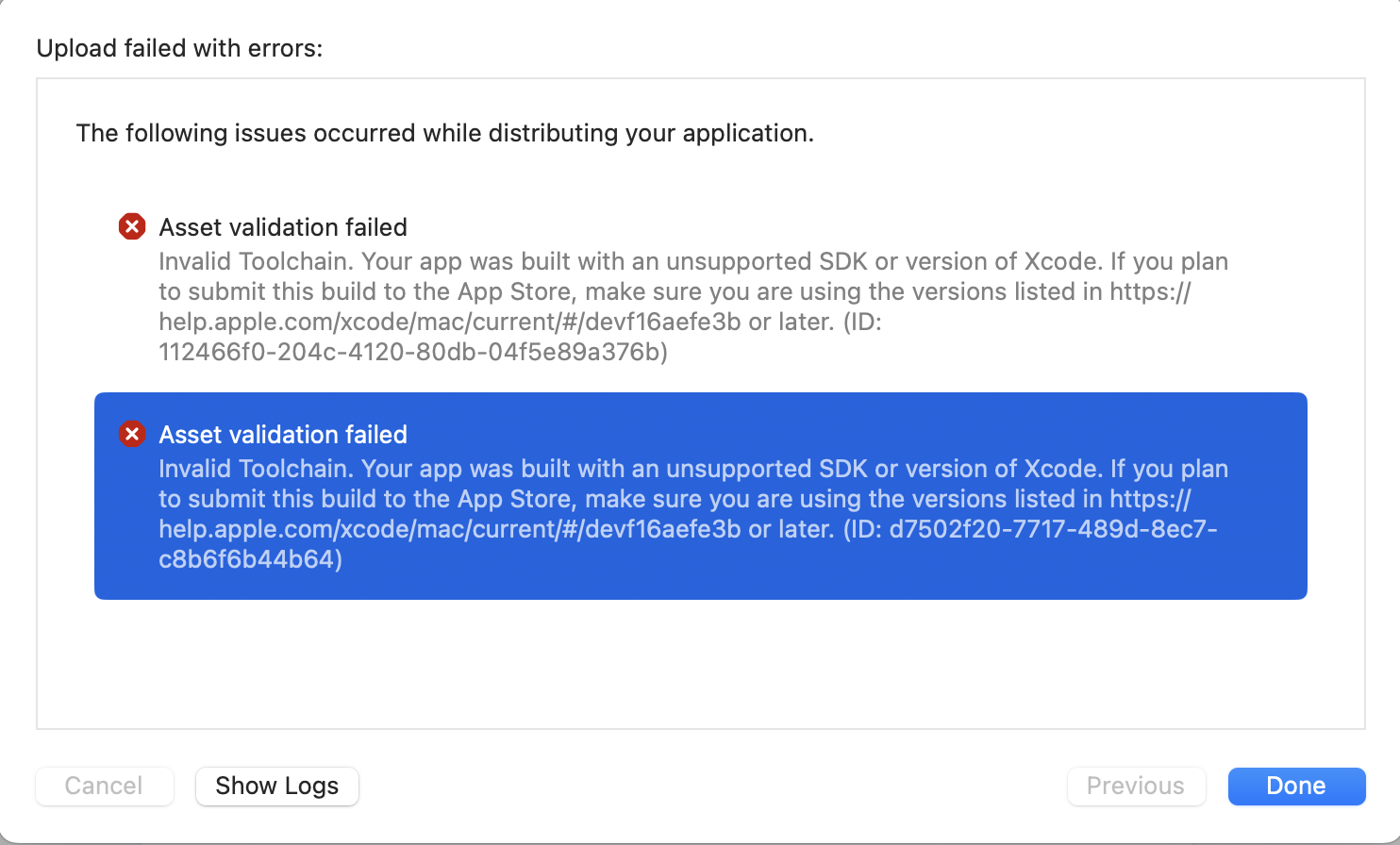Viewport: 1400px width, 845px height.
Task: Select the highlighted 'Asset validation failed' title
Action: pyautogui.click(x=283, y=435)
